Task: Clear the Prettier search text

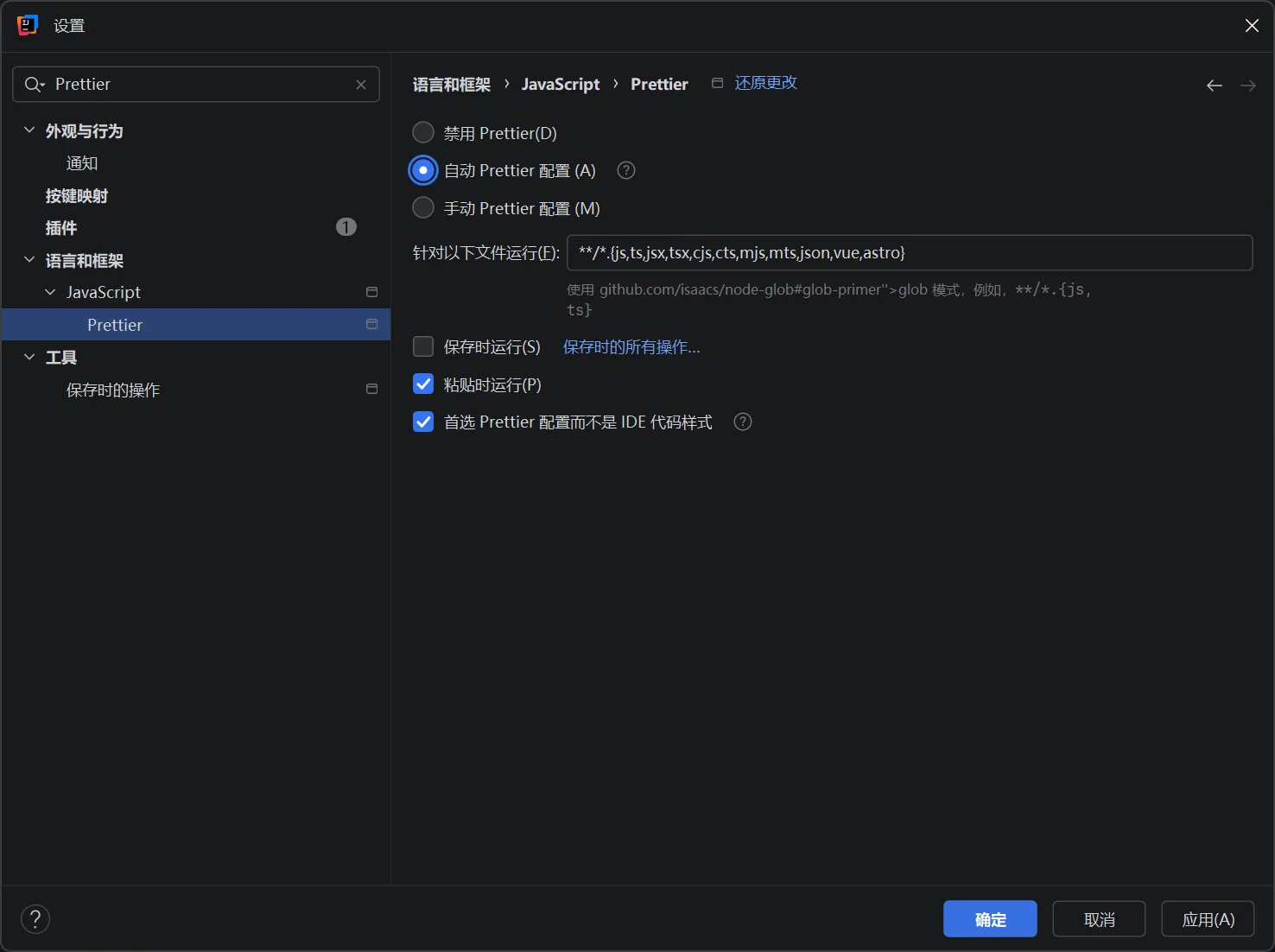Action: coord(361,84)
